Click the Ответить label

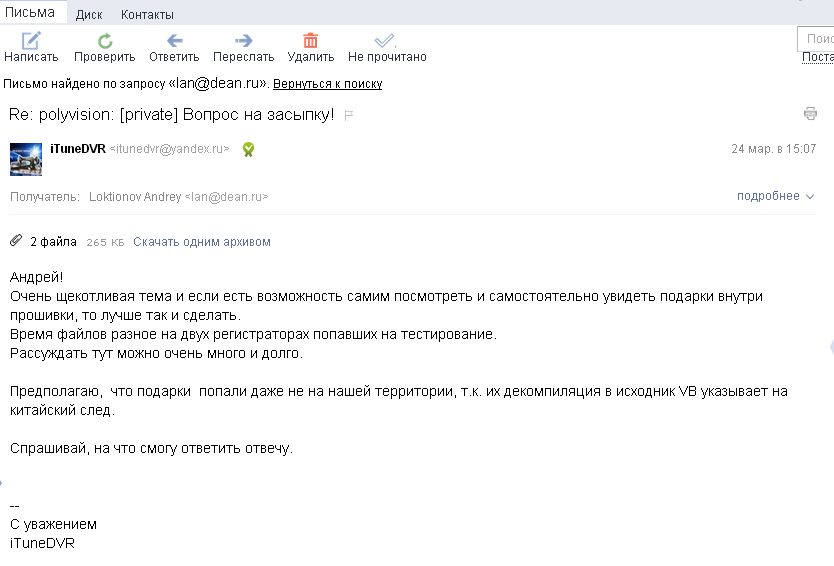click(x=174, y=57)
